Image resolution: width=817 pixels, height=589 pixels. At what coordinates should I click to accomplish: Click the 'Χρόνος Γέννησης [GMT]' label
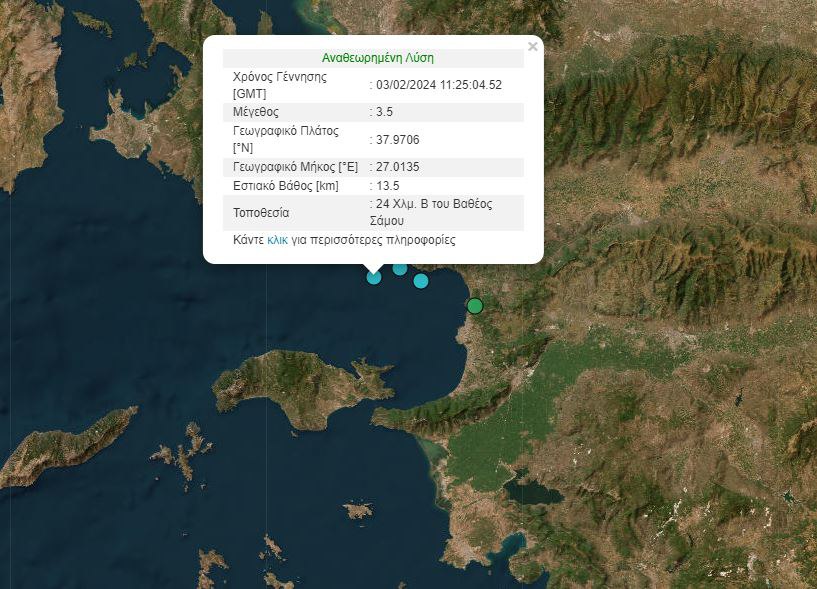(279, 85)
